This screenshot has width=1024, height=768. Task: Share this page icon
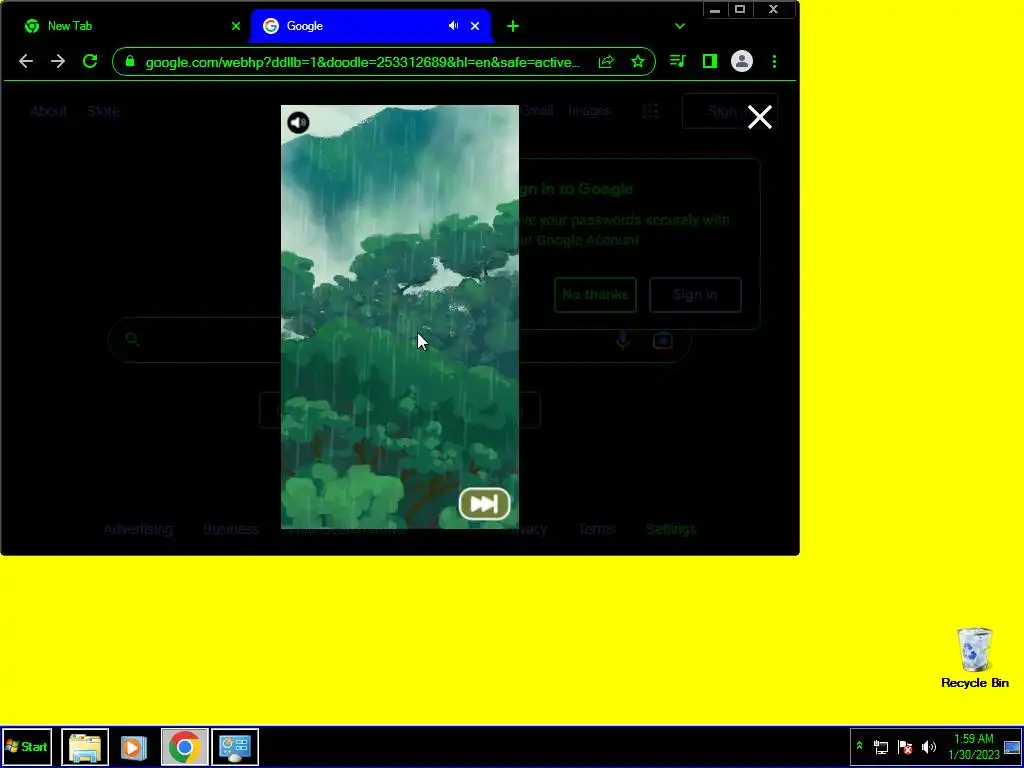click(606, 62)
